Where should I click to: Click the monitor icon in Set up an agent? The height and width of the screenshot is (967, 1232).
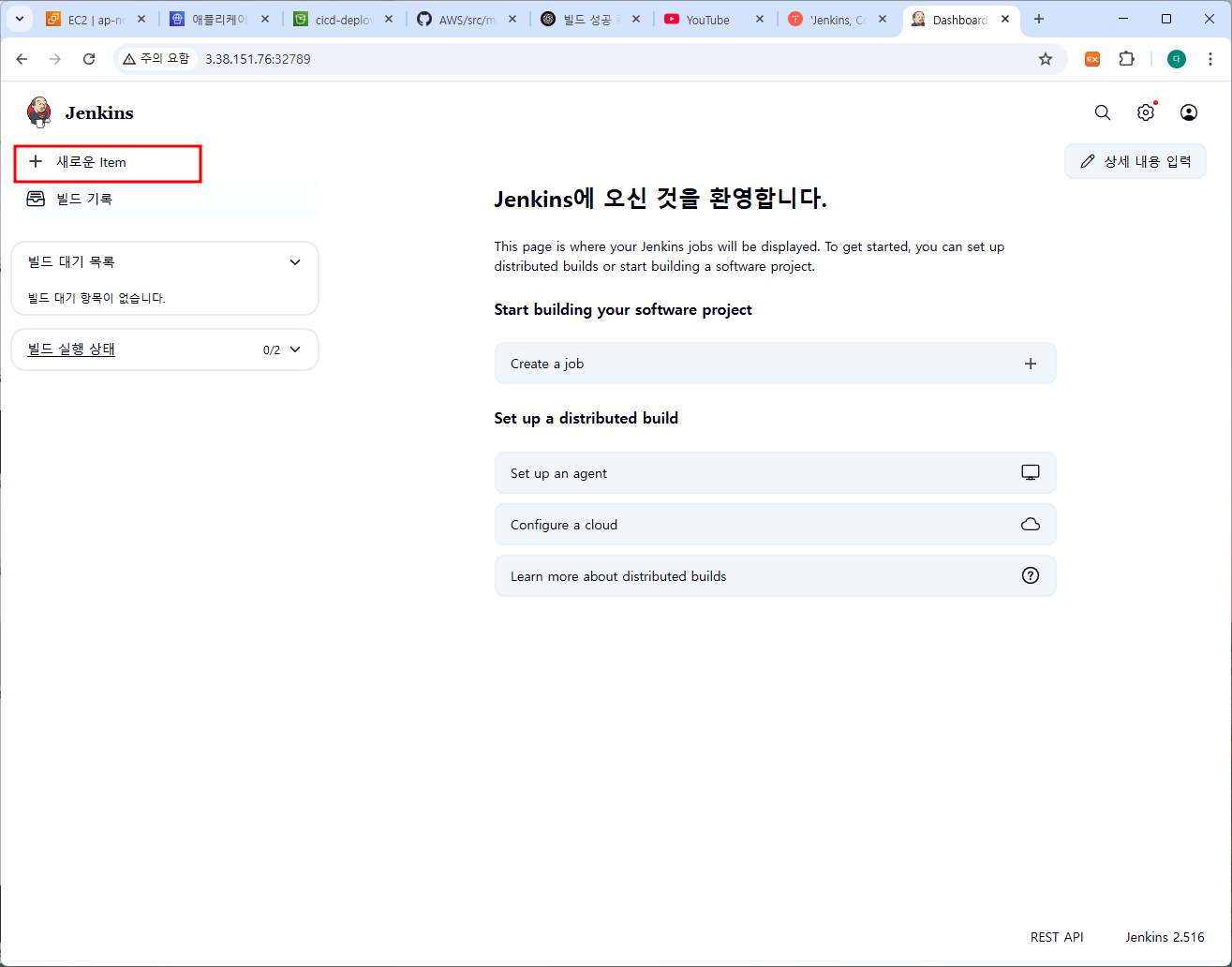[x=1031, y=473]
